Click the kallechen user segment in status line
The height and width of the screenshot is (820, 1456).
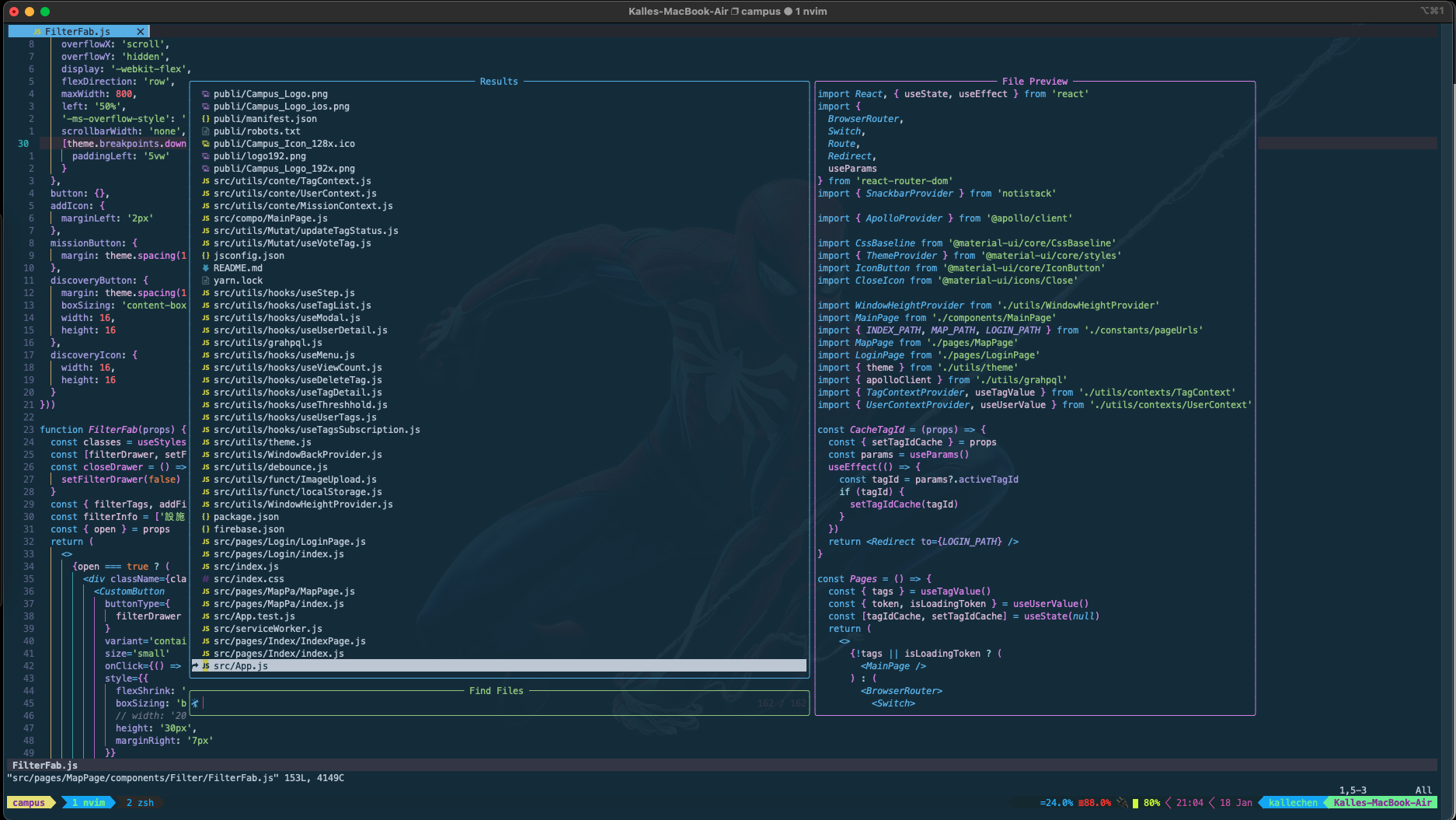click(1293, 803)
